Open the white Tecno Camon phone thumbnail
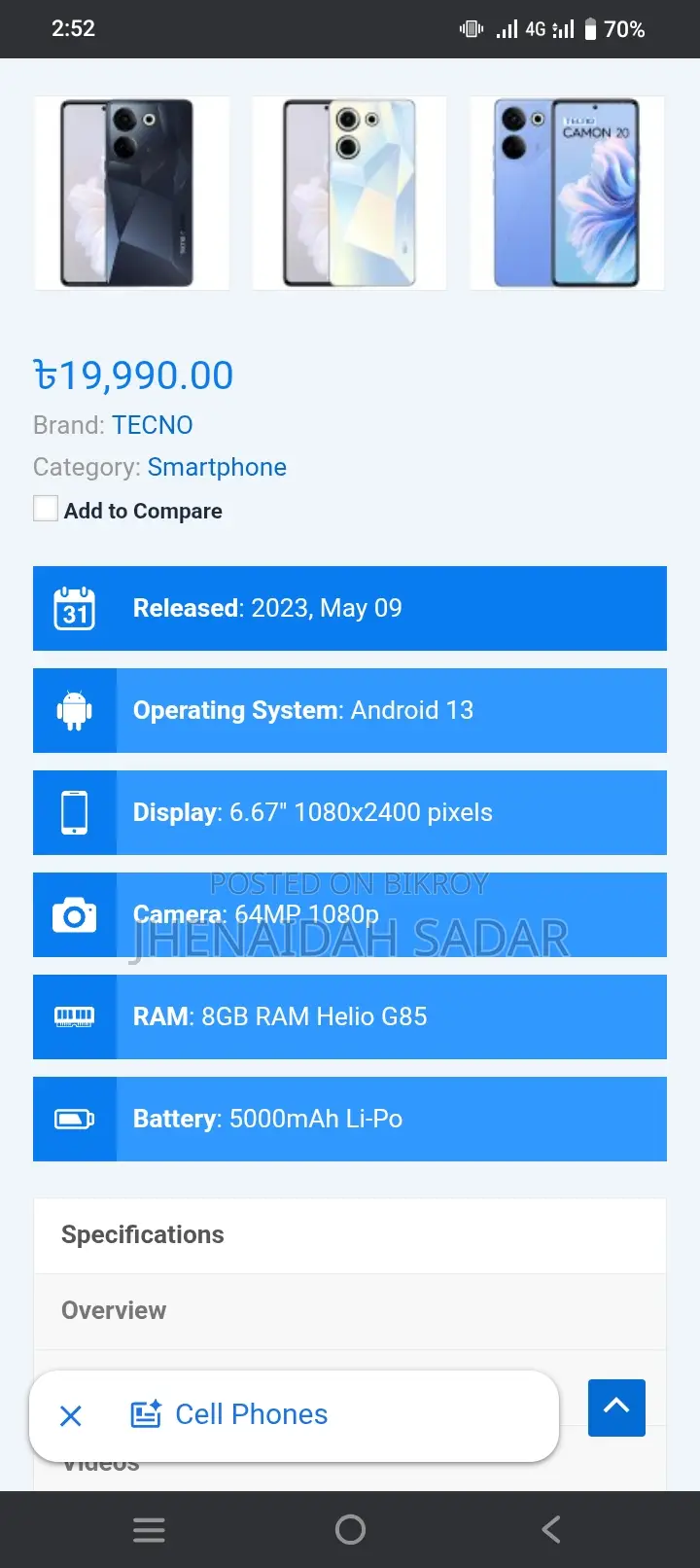This screenshot has height=1568, width=700. coord(349,193)
